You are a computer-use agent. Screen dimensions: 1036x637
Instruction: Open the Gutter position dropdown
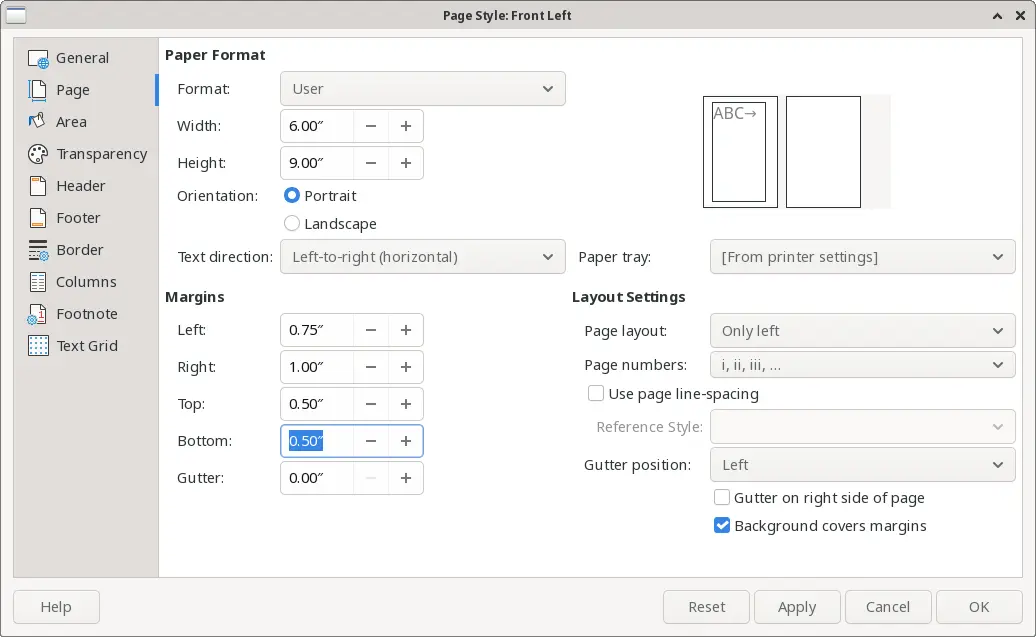(x=862, y=465)
